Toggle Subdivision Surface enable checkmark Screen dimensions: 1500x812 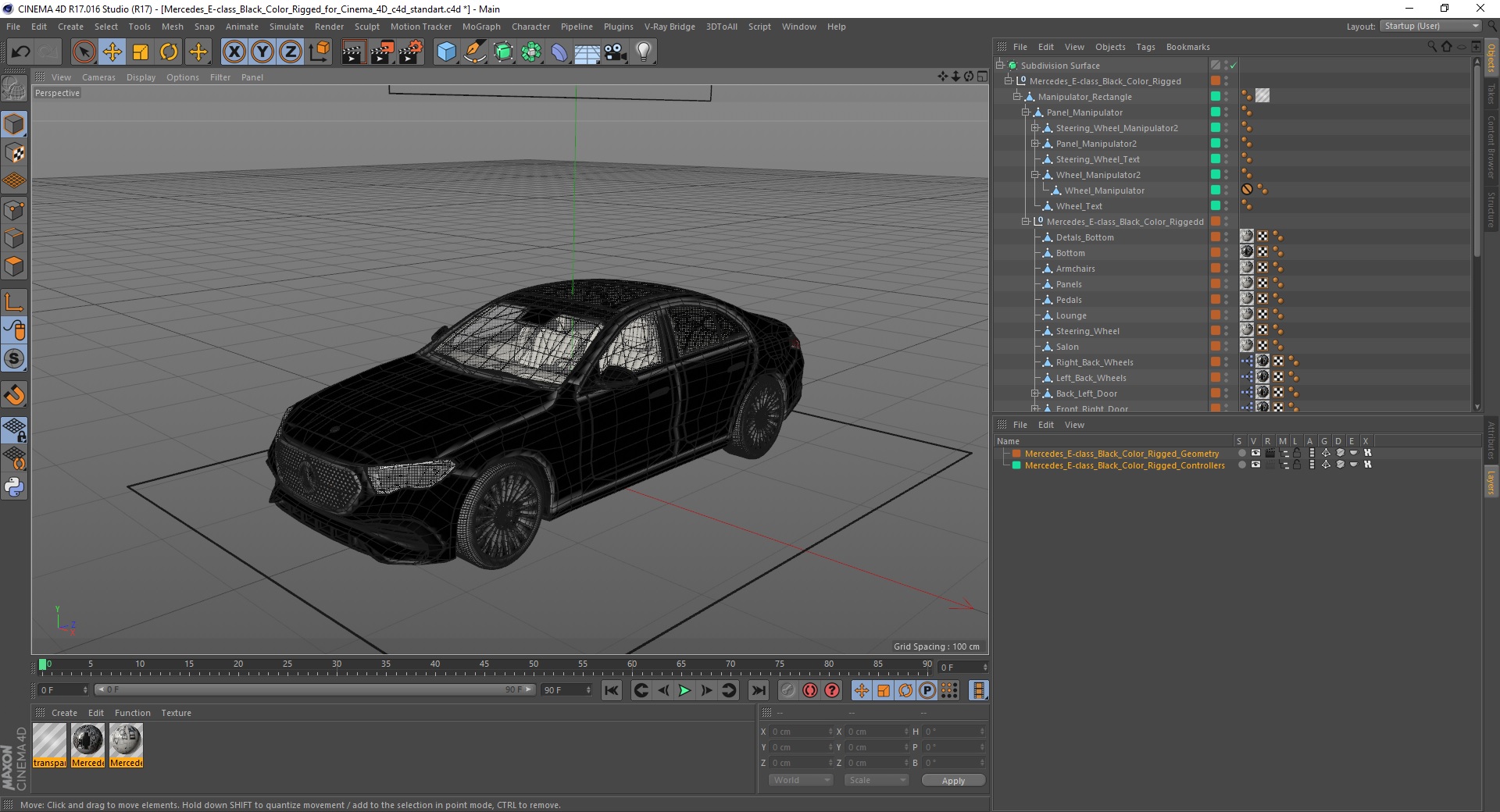pos(1234,66)
